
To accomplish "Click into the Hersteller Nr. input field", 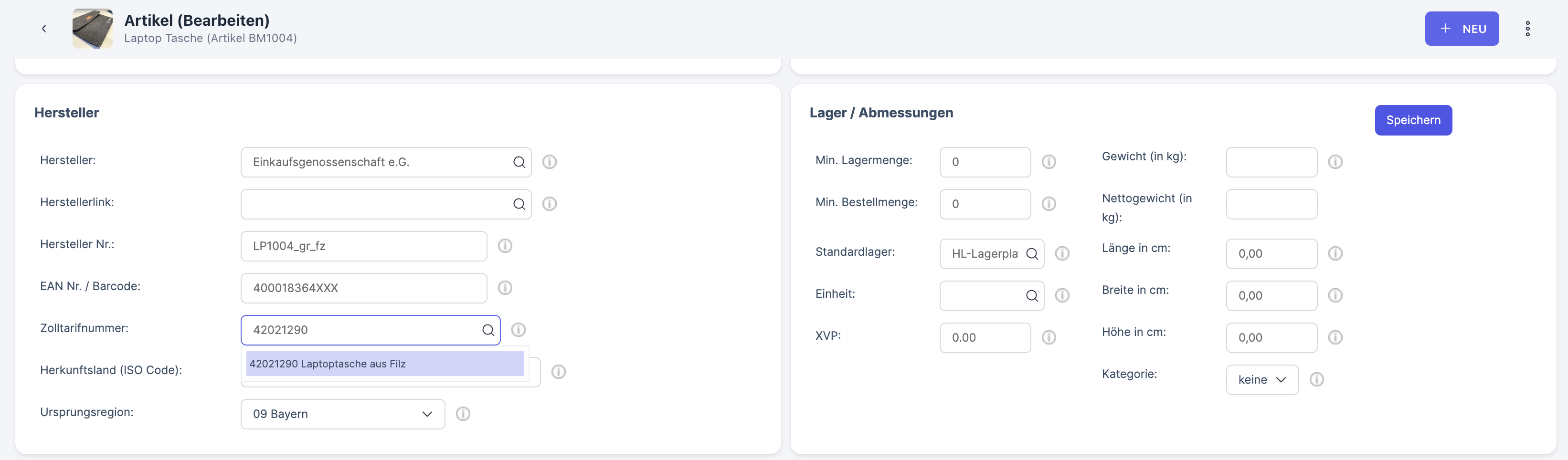I will [363, 246].
